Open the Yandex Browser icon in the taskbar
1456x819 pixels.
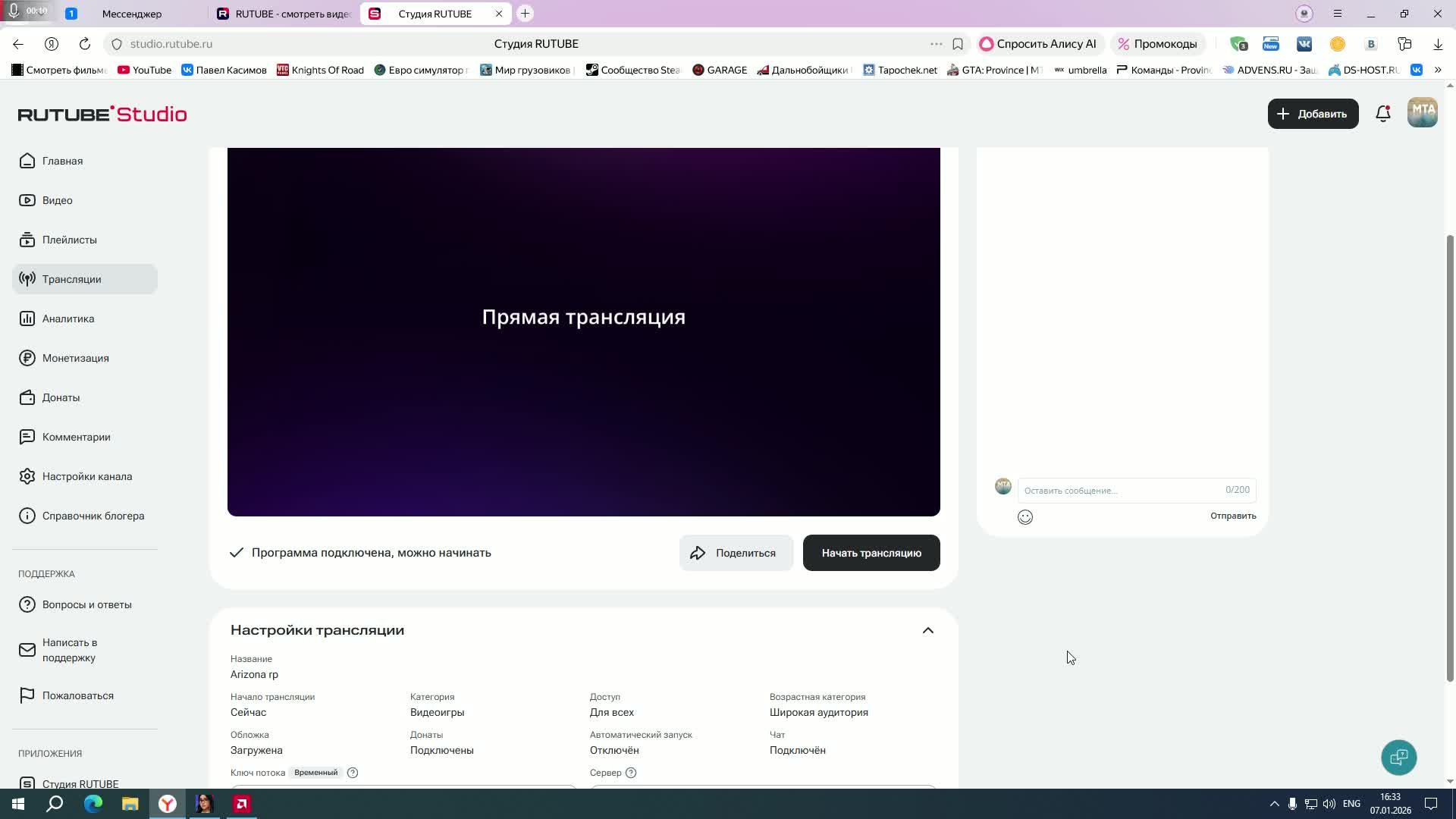[168, 804]
